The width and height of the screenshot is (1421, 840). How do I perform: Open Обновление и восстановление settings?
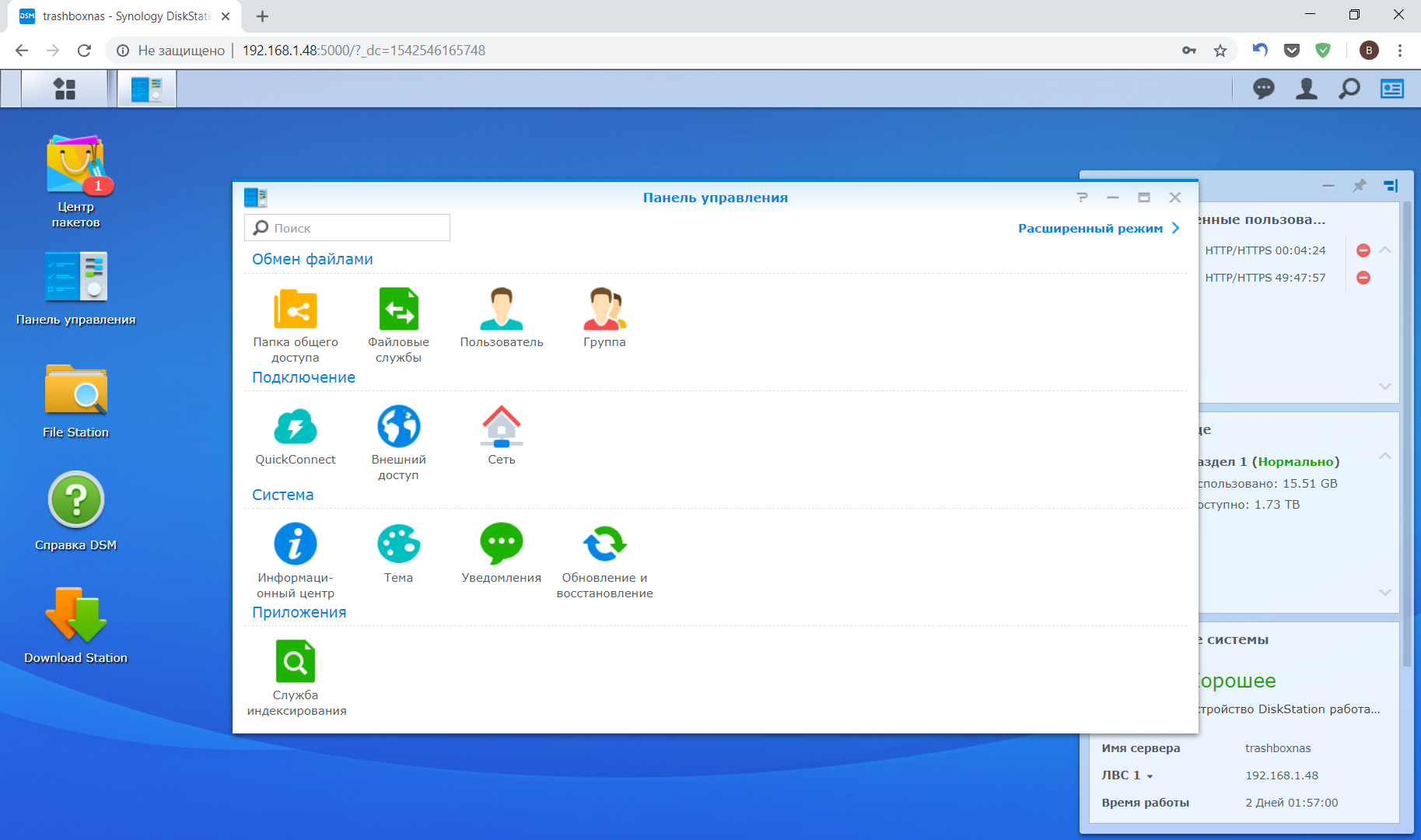604,561
